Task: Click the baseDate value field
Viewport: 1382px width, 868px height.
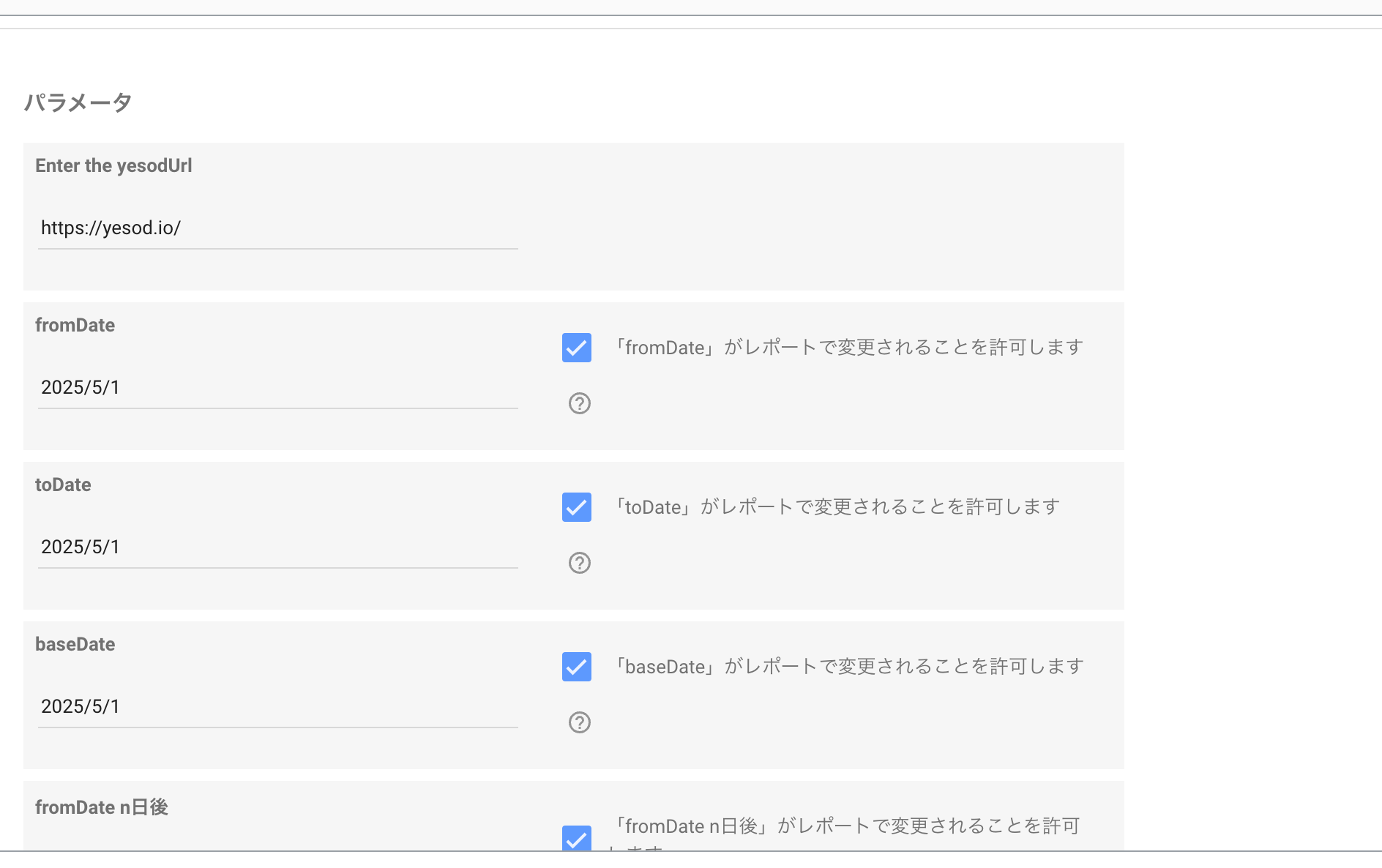Action: click(x=278, y=707)
